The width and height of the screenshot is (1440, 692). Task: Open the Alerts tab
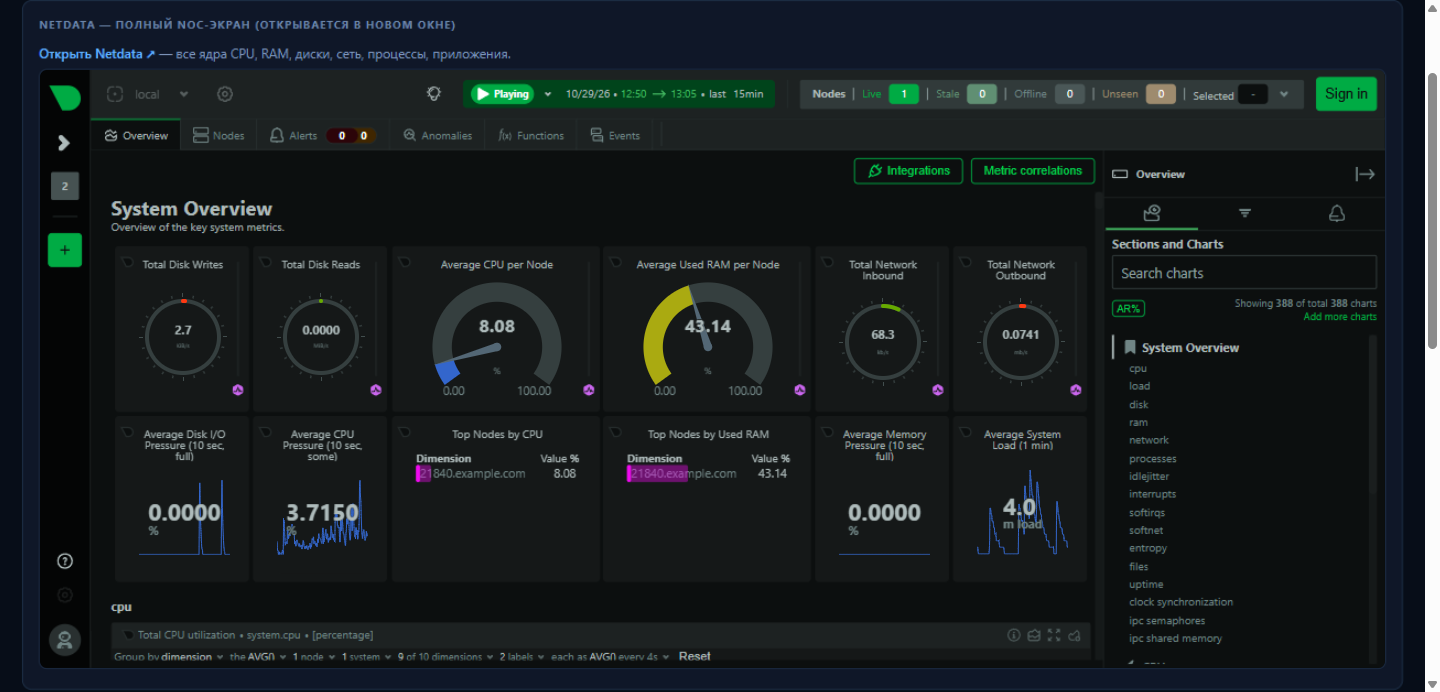click(322, 135)
